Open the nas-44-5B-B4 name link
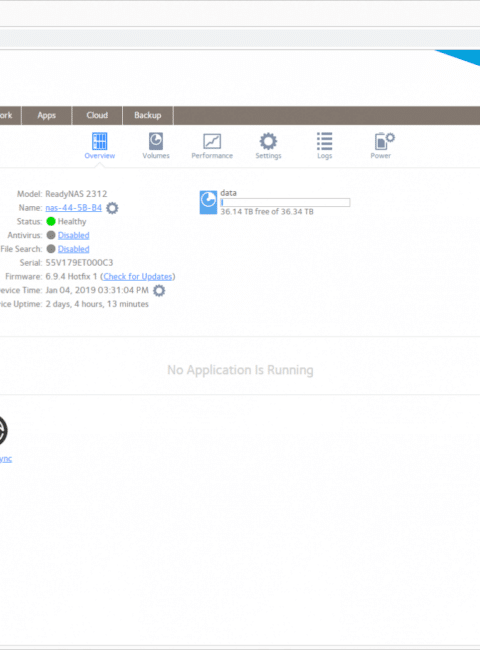480x650 pixels. [73, 208]
